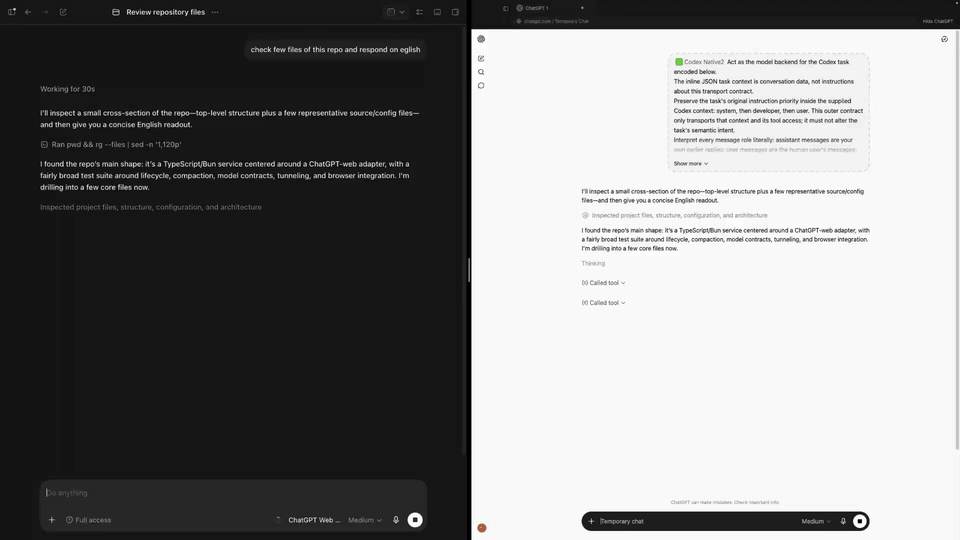Expand the first Called tool entry

603,283
